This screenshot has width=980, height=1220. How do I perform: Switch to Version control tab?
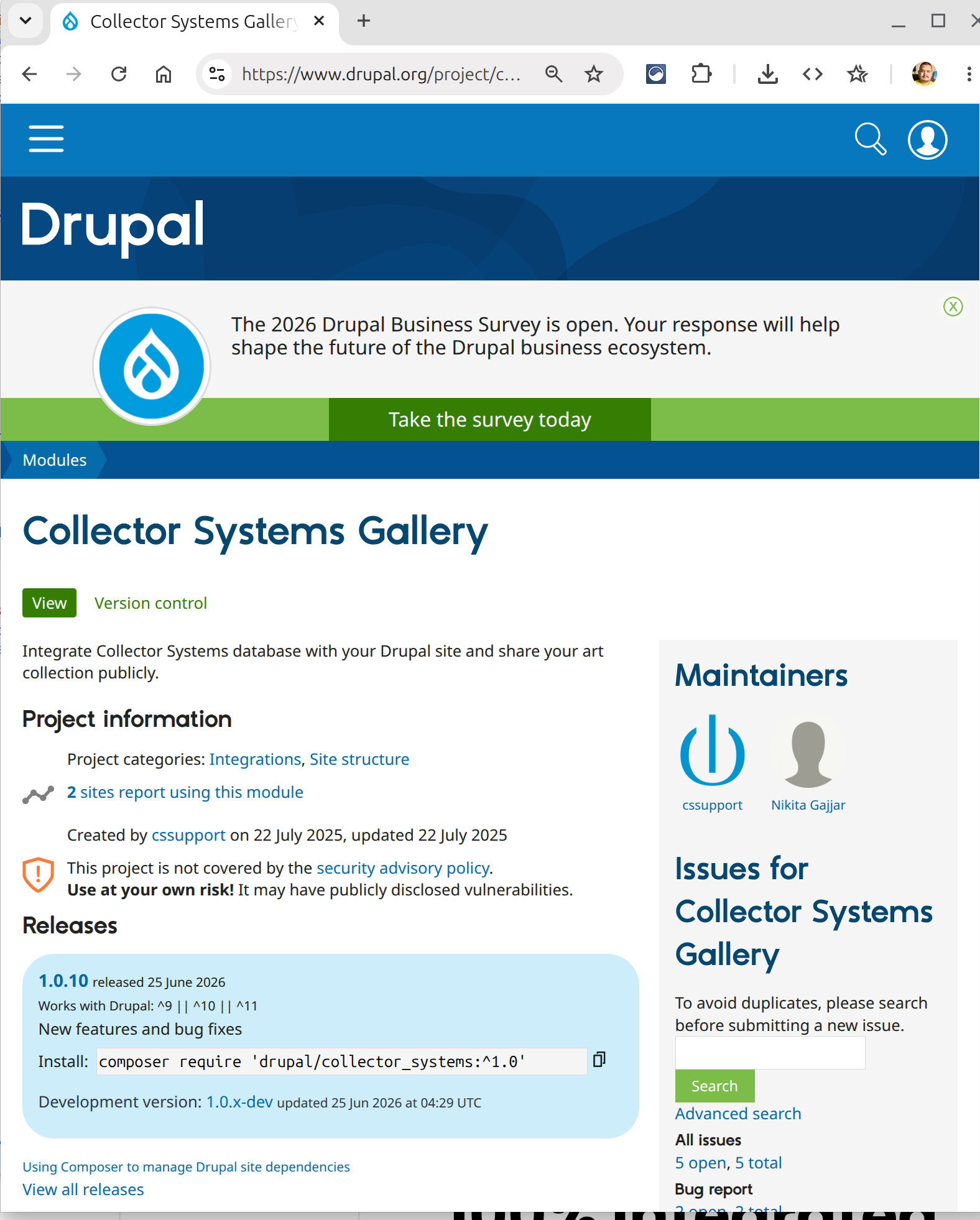coord(150,603)
